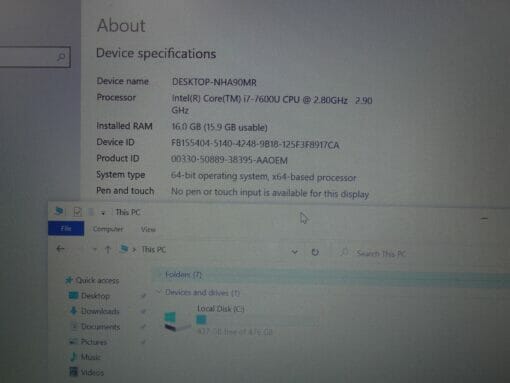The width and height of the screenshot is (510, 383).
Task: Select Quick access in navigation pane
Action: coord(97,280)
